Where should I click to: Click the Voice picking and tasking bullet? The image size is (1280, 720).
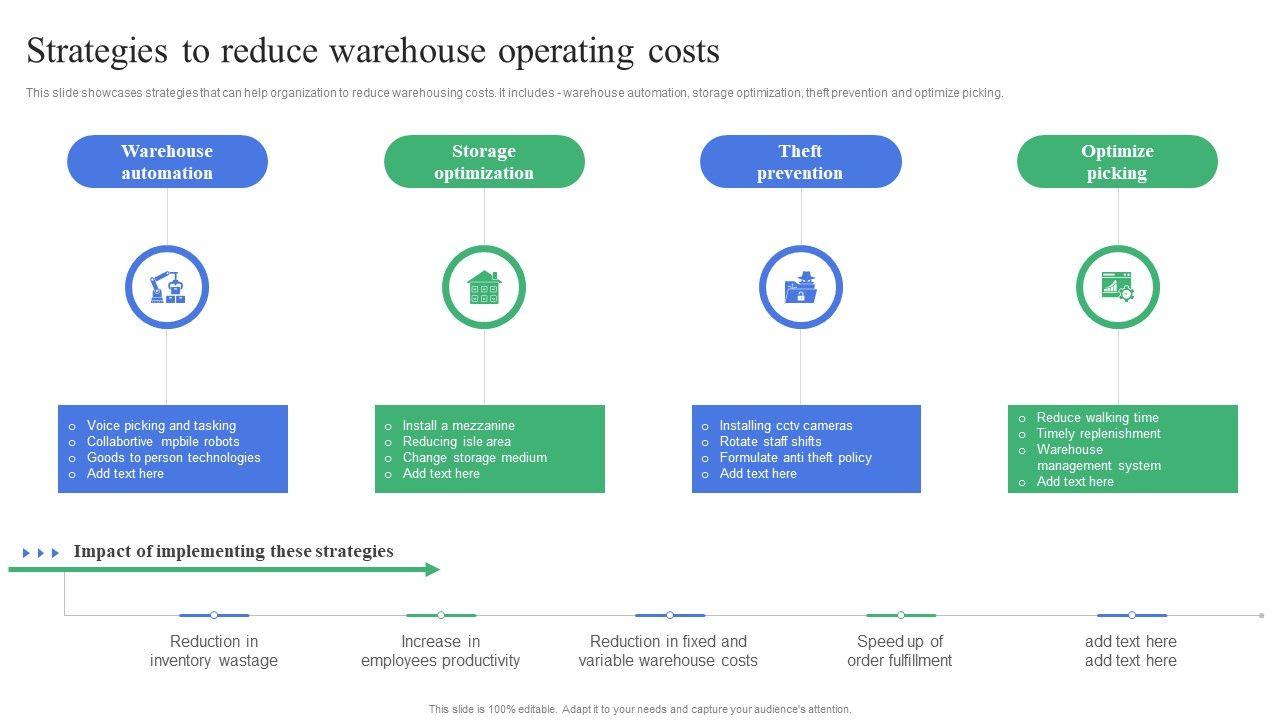point(161,425)
